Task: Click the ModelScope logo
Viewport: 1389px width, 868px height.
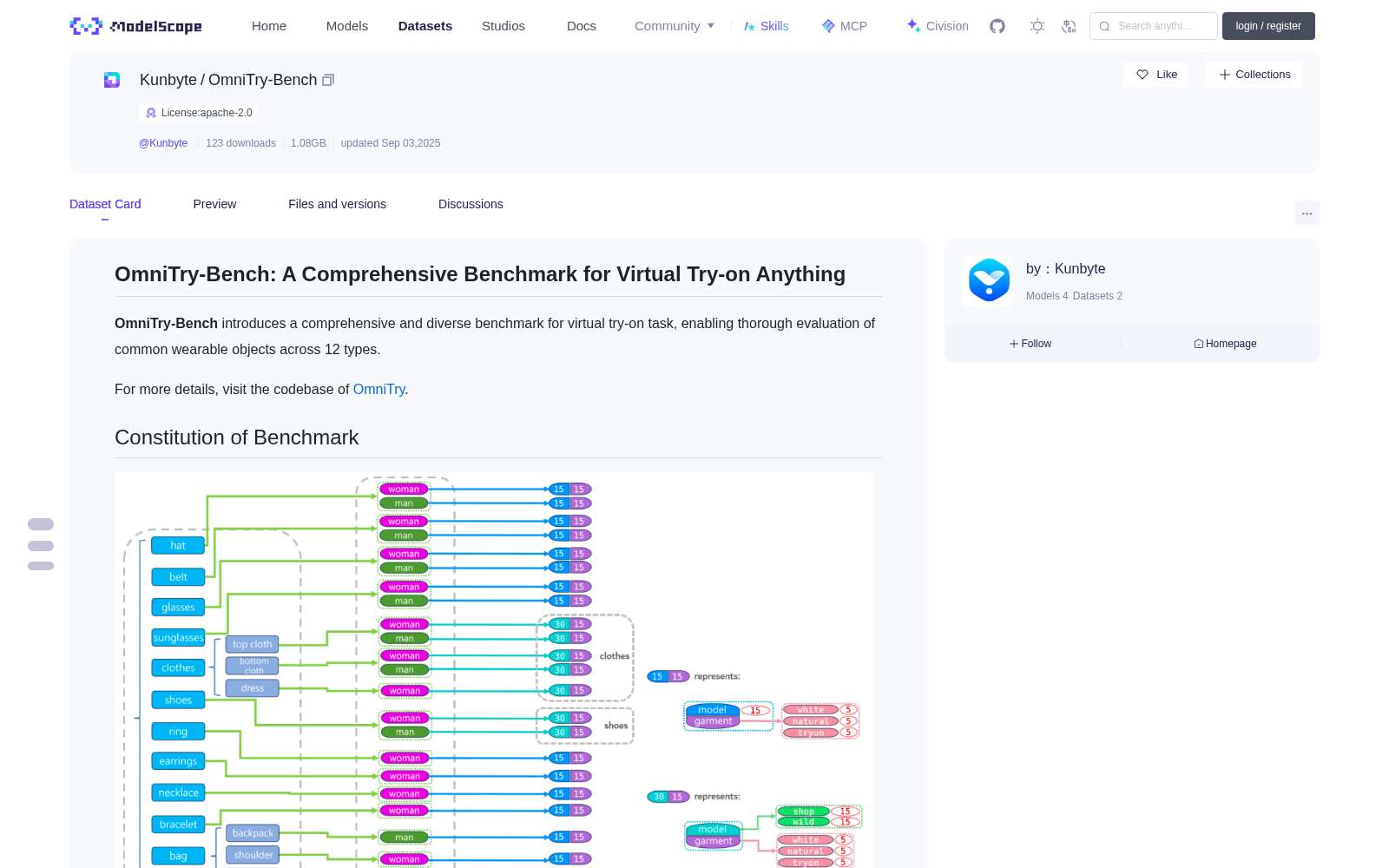Action: 136,26
